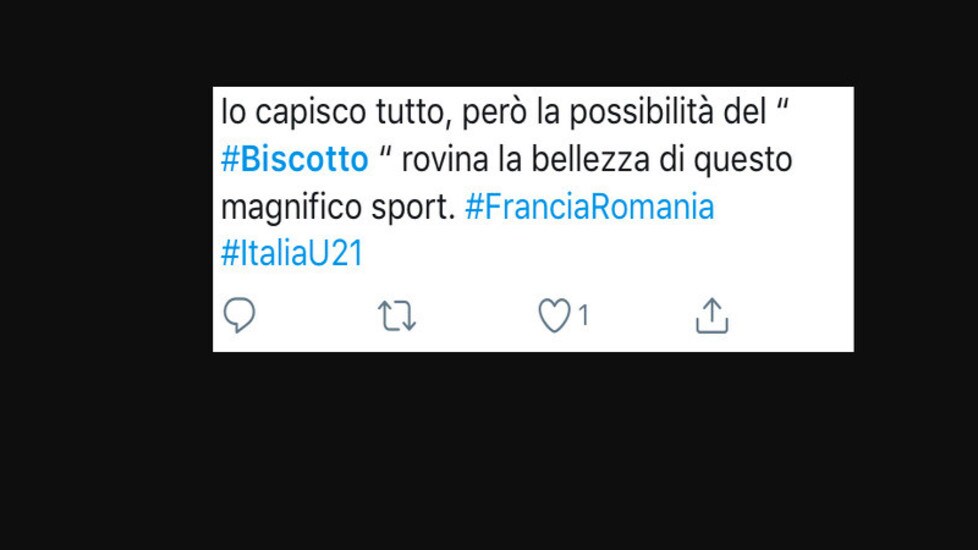Click the quote mark after #Biscotto

(x=385, y=152)
